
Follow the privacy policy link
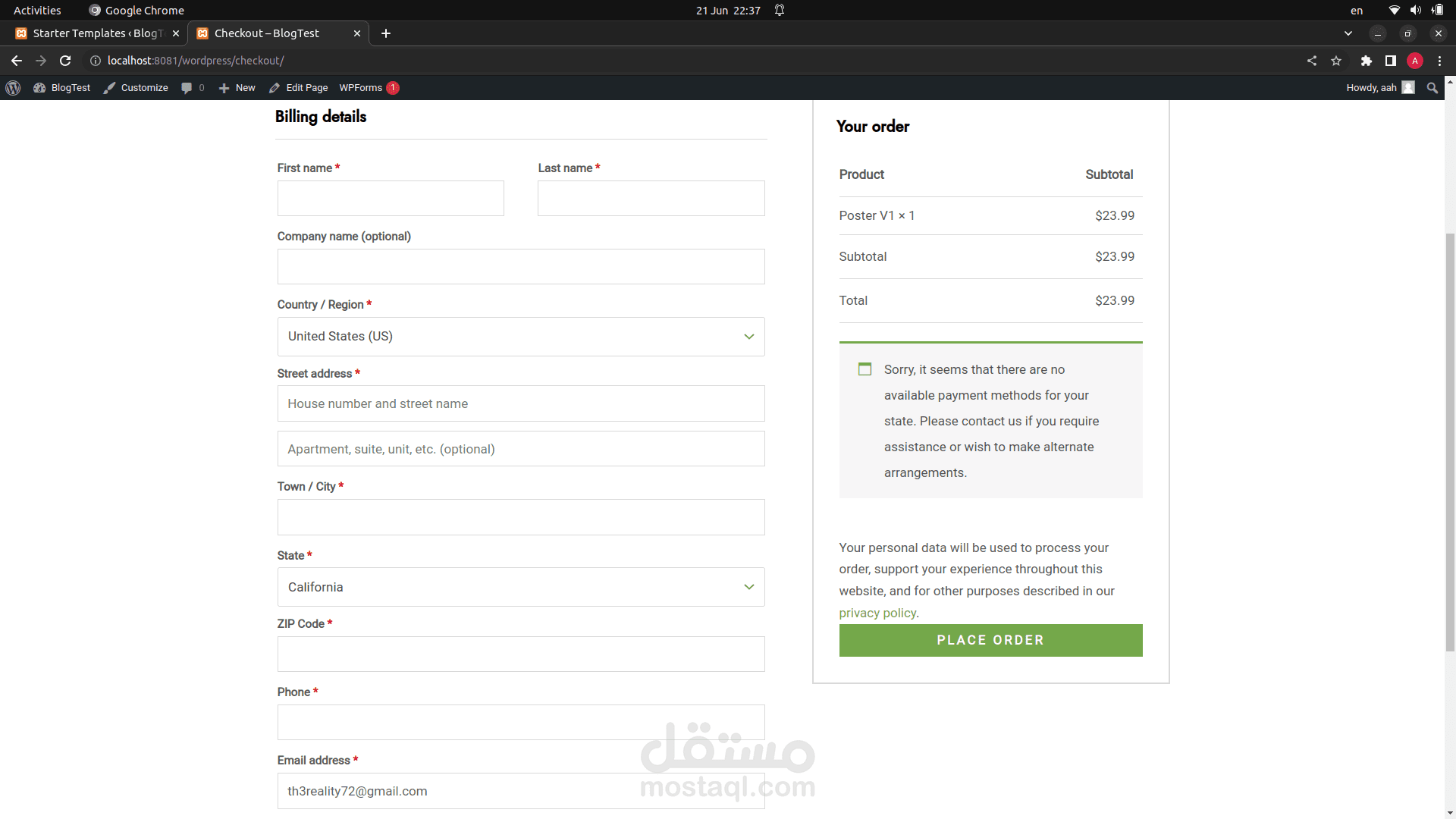click(877, 613)
